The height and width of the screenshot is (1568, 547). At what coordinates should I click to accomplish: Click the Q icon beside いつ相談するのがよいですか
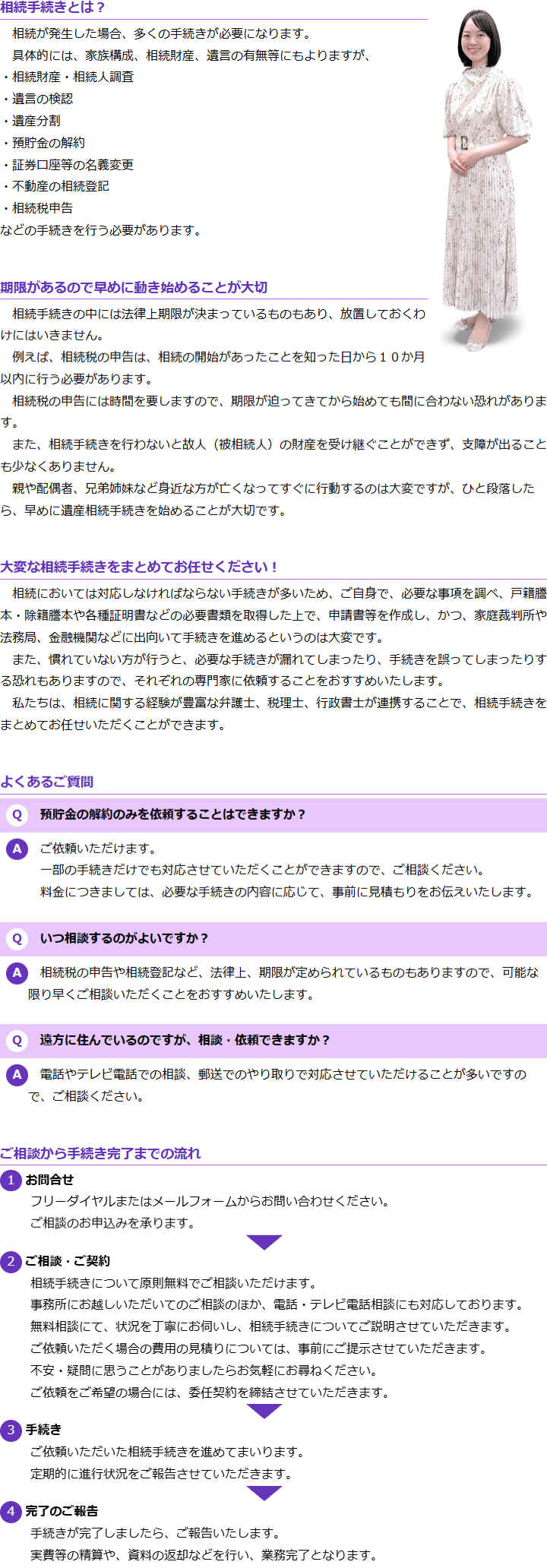click(17, 939)
